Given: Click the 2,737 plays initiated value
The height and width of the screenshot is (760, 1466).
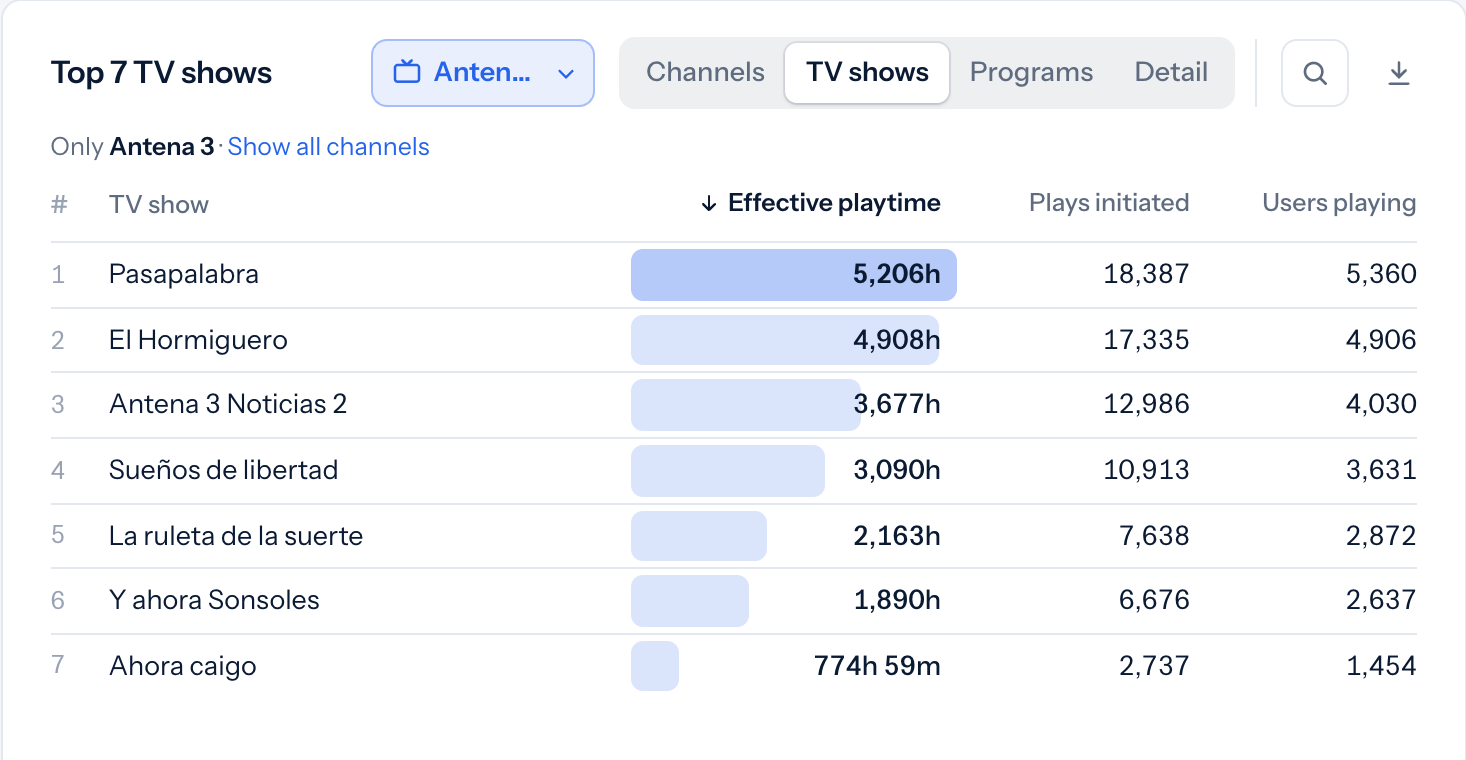Looking at the screenshot, I should 1154,666.
